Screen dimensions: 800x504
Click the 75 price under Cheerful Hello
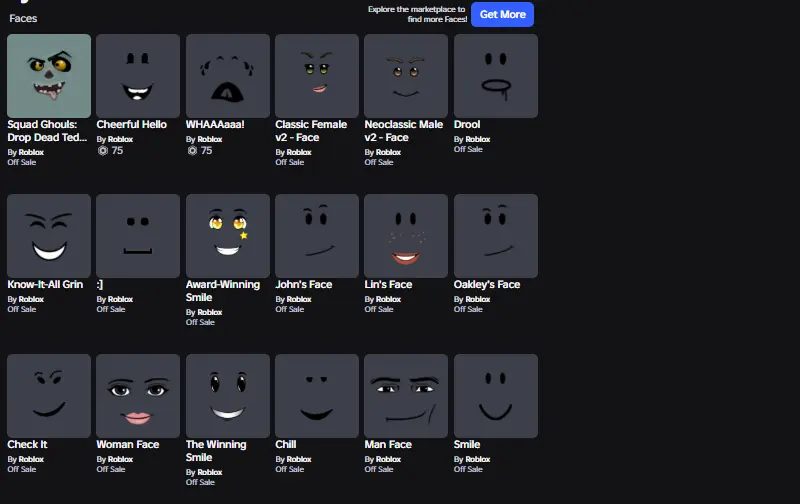pyautogui.click(x=117, y=150)
